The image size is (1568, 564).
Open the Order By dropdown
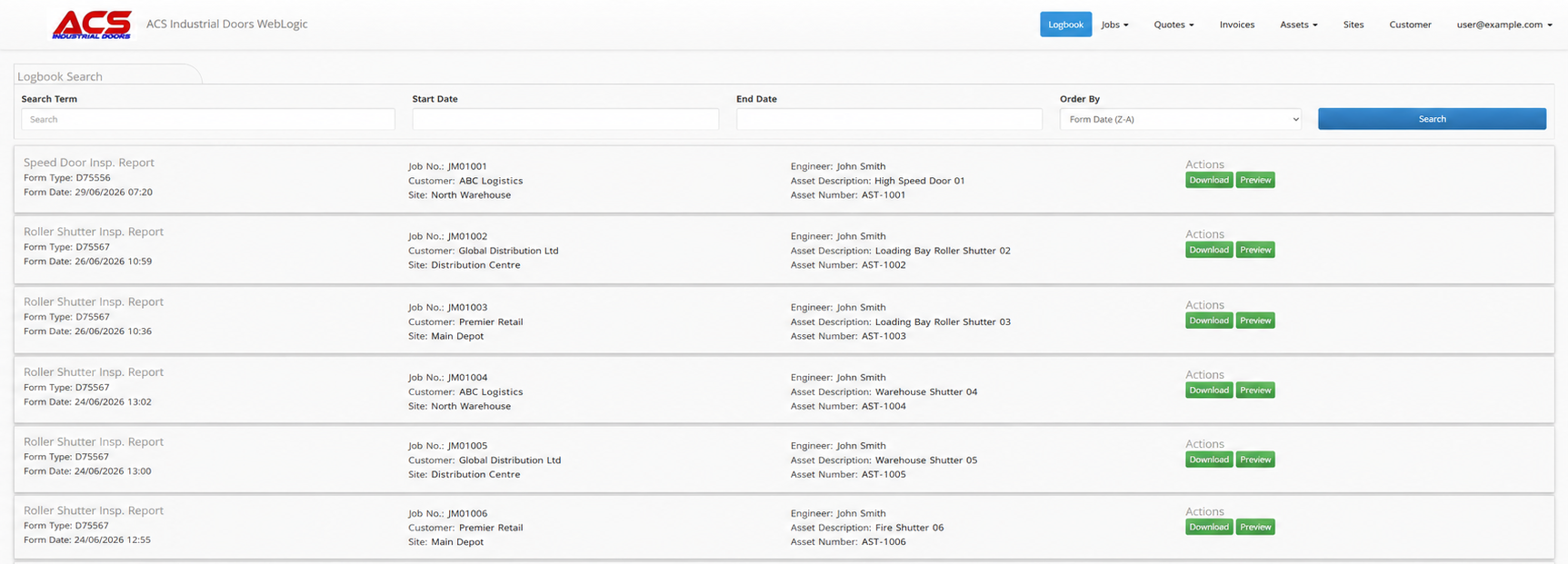coord(1181,119)
